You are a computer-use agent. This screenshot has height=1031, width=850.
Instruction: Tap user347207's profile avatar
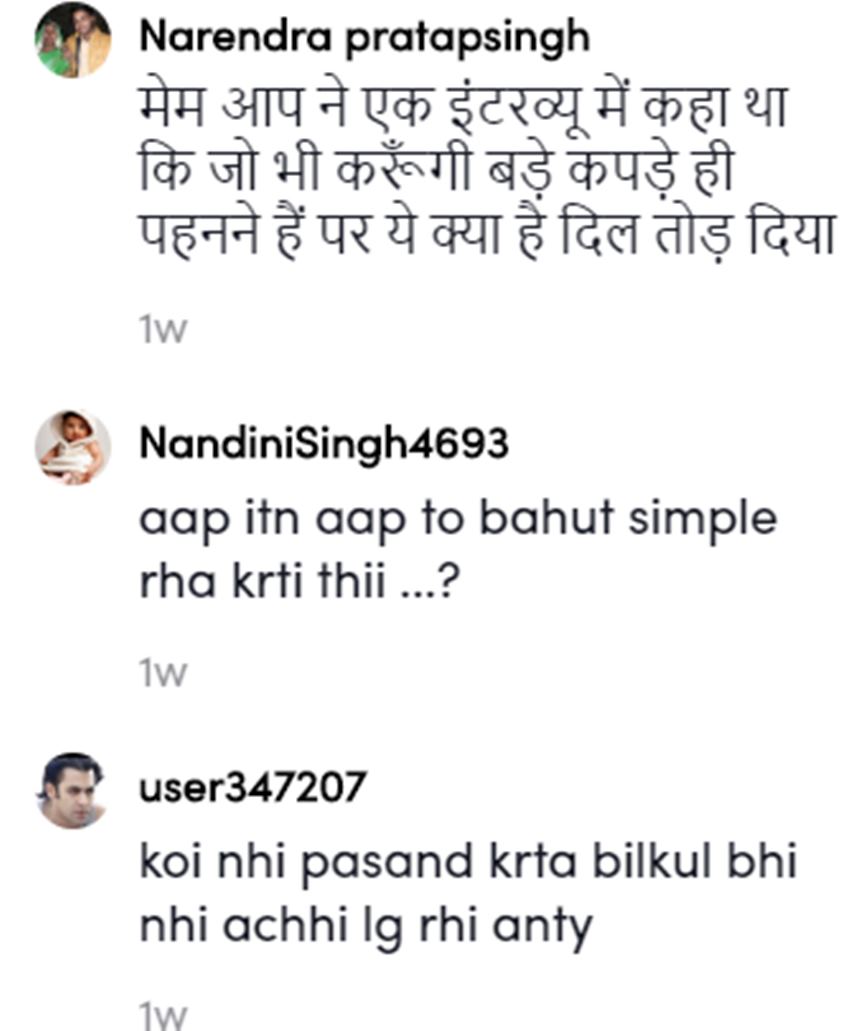(x=73, y=790)
